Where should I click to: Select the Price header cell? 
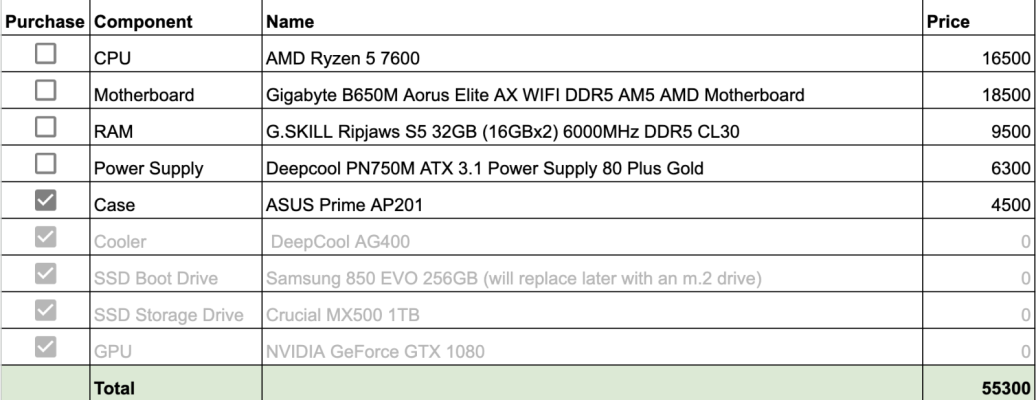coord(979,18)
